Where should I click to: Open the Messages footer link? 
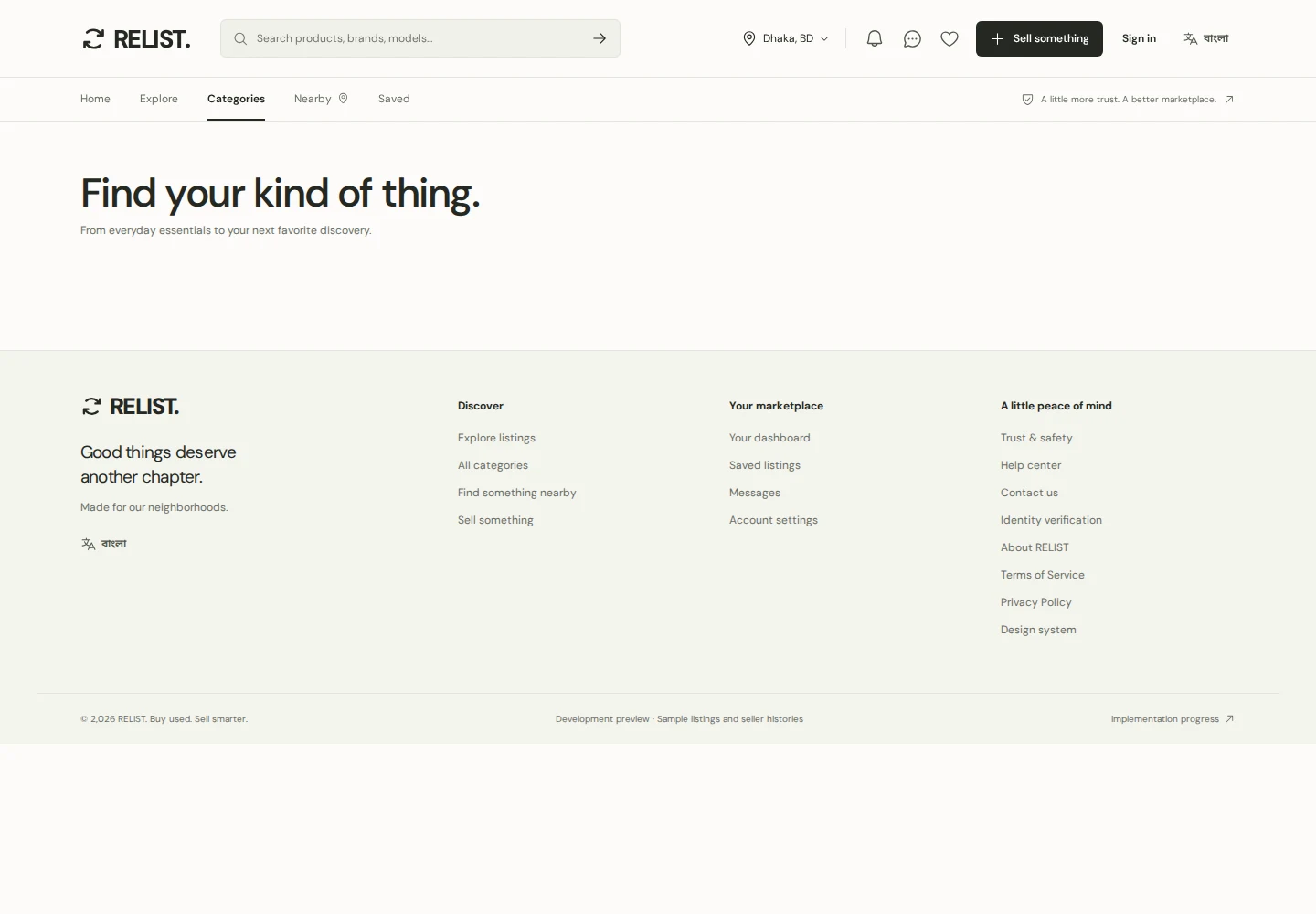click(755, 493)
